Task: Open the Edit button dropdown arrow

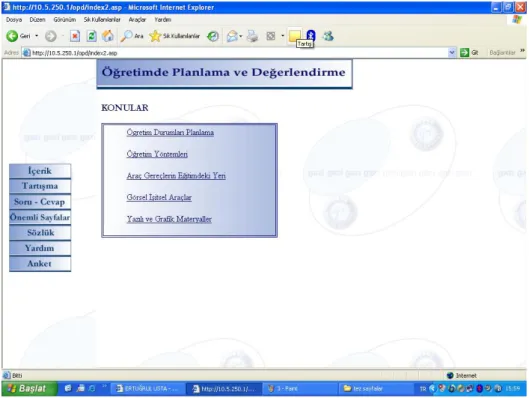Action: pyautogui.click(x=283, y=36)
